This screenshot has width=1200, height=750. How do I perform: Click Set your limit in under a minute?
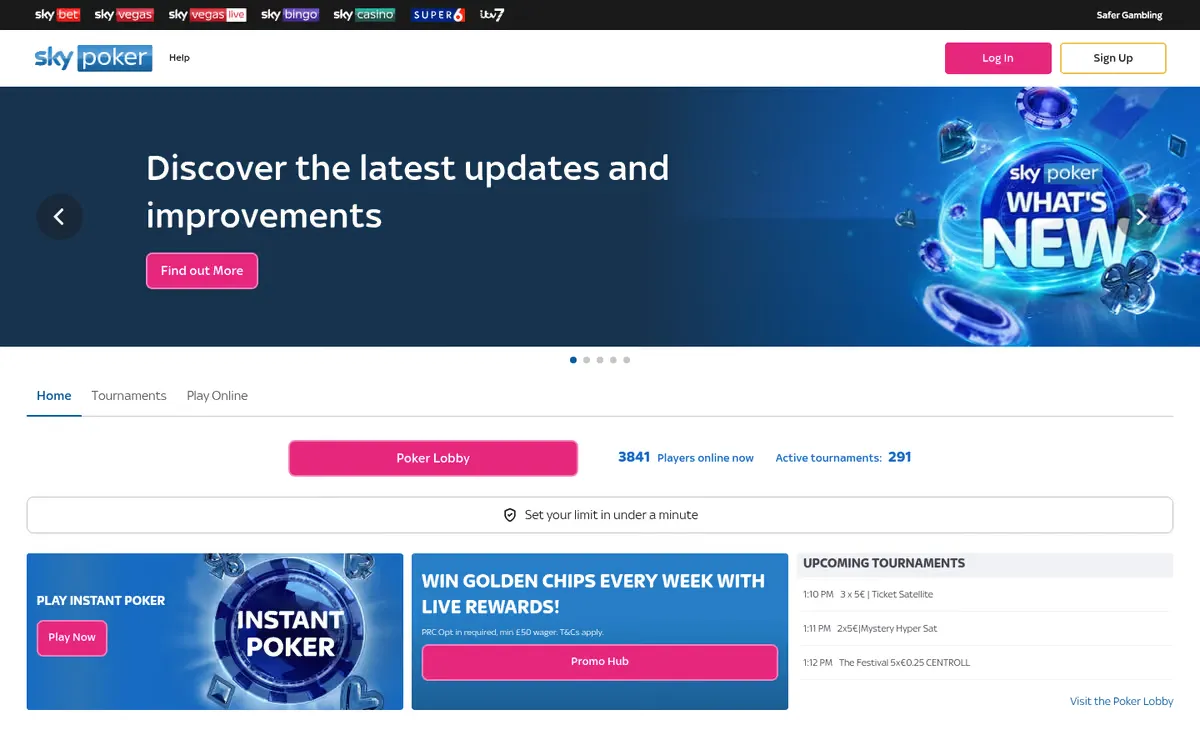point(600,515)
